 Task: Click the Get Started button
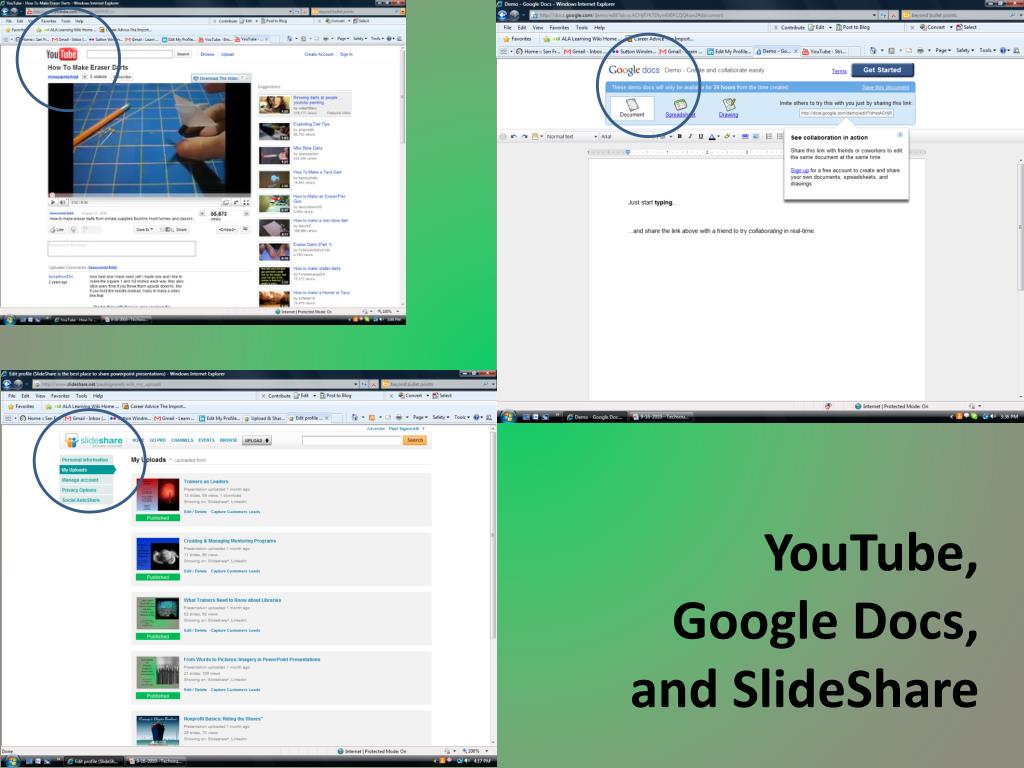882,70
